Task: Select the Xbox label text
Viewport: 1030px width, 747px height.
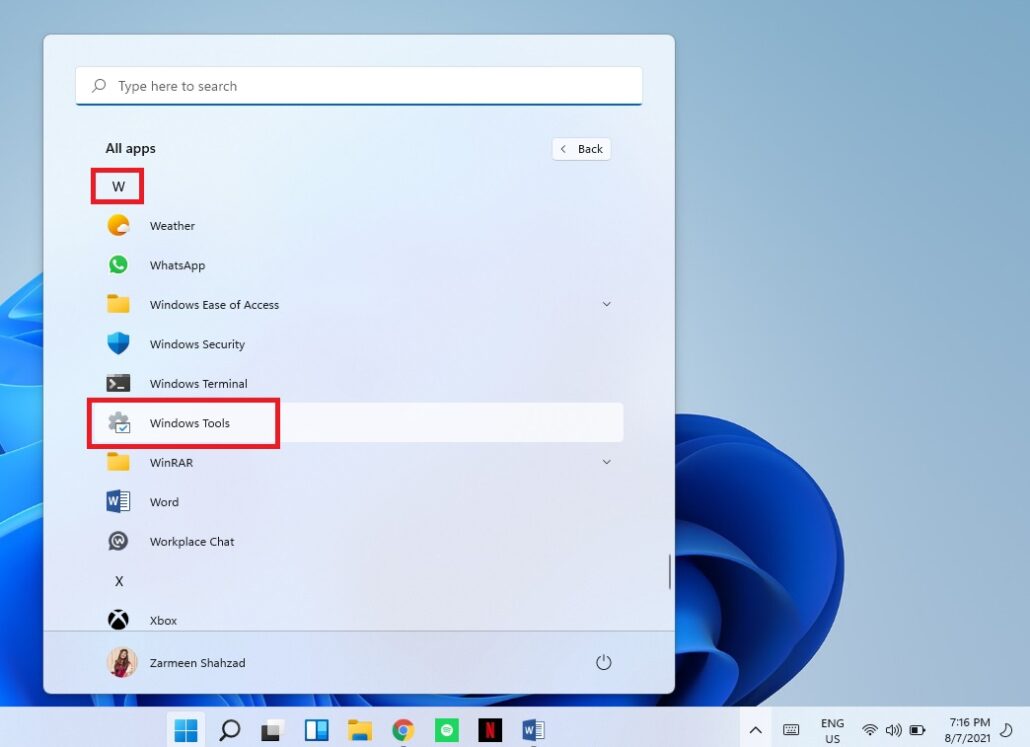Action: tap(163, 620)
